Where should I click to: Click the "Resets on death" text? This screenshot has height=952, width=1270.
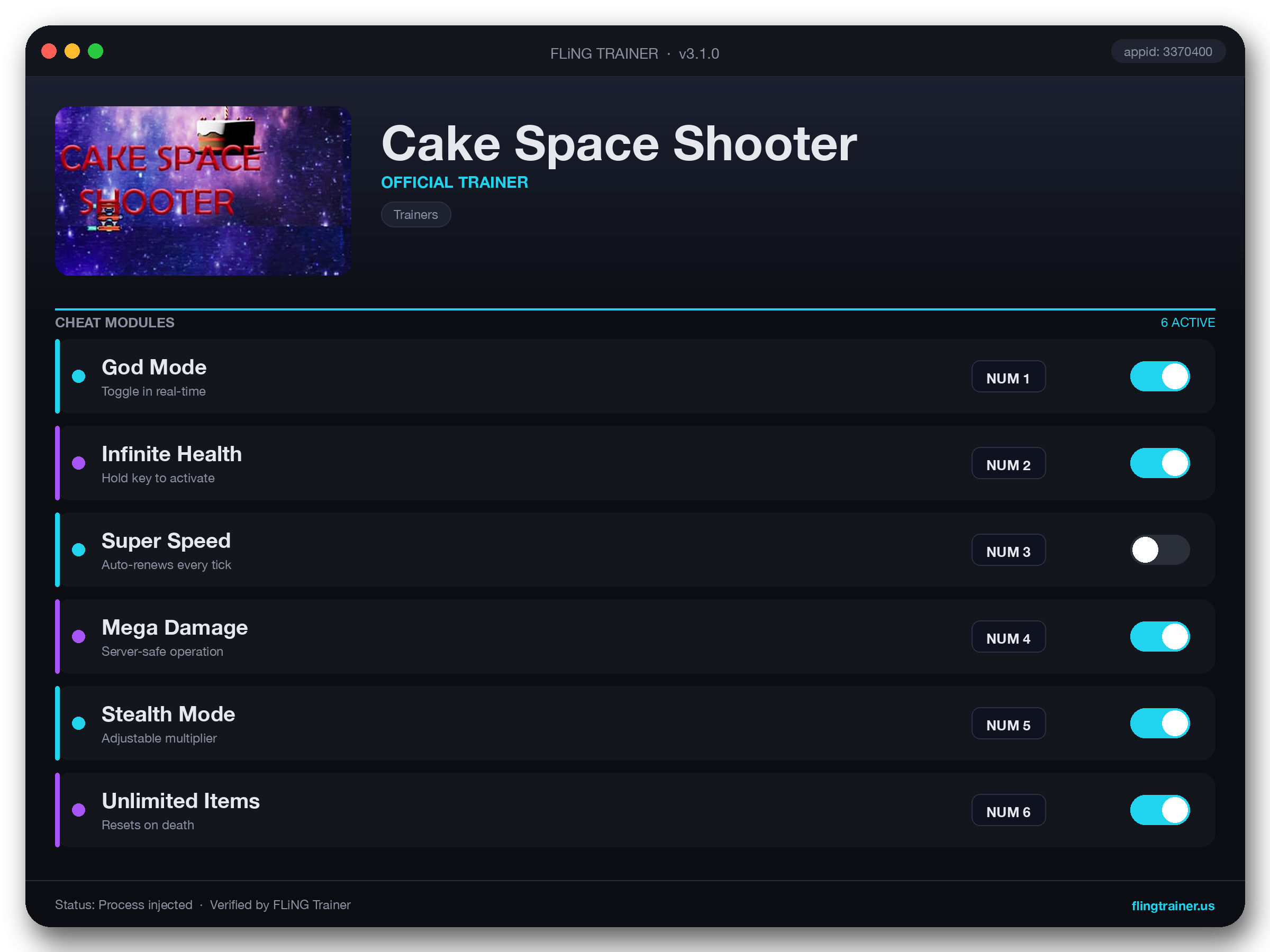[x=148, y=825]
